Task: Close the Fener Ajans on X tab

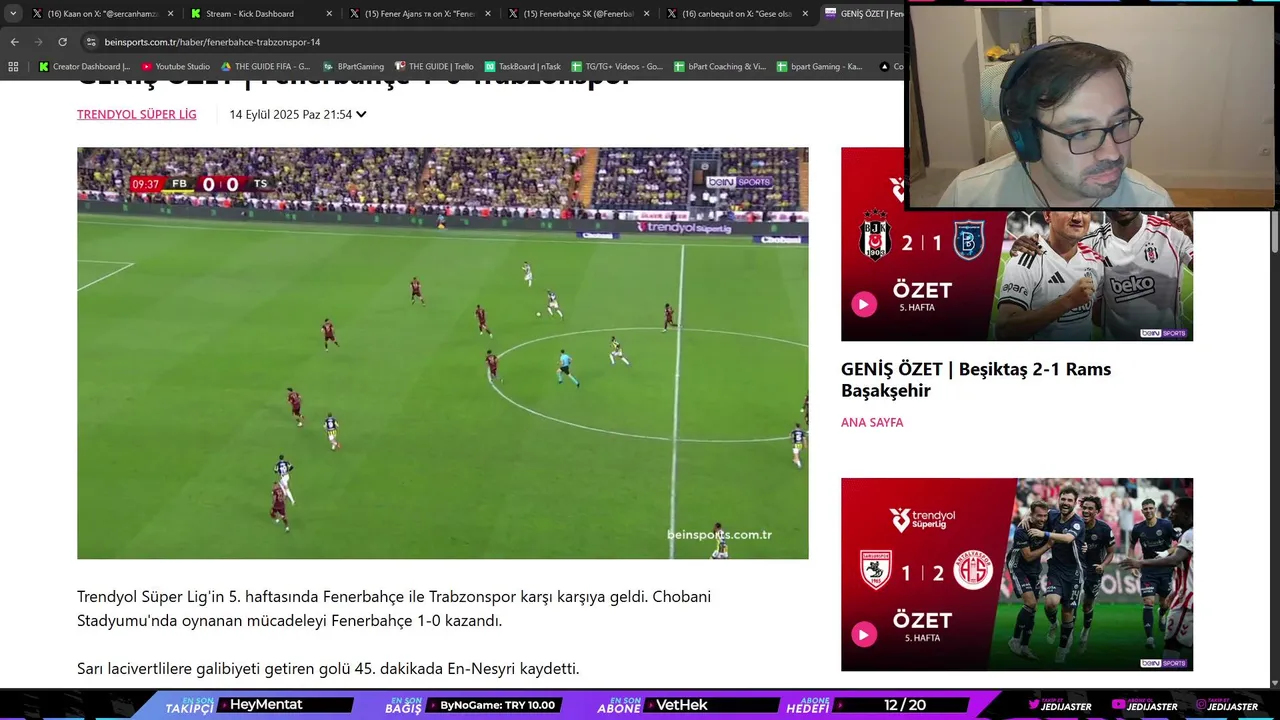Action: (x=487, y=14)
